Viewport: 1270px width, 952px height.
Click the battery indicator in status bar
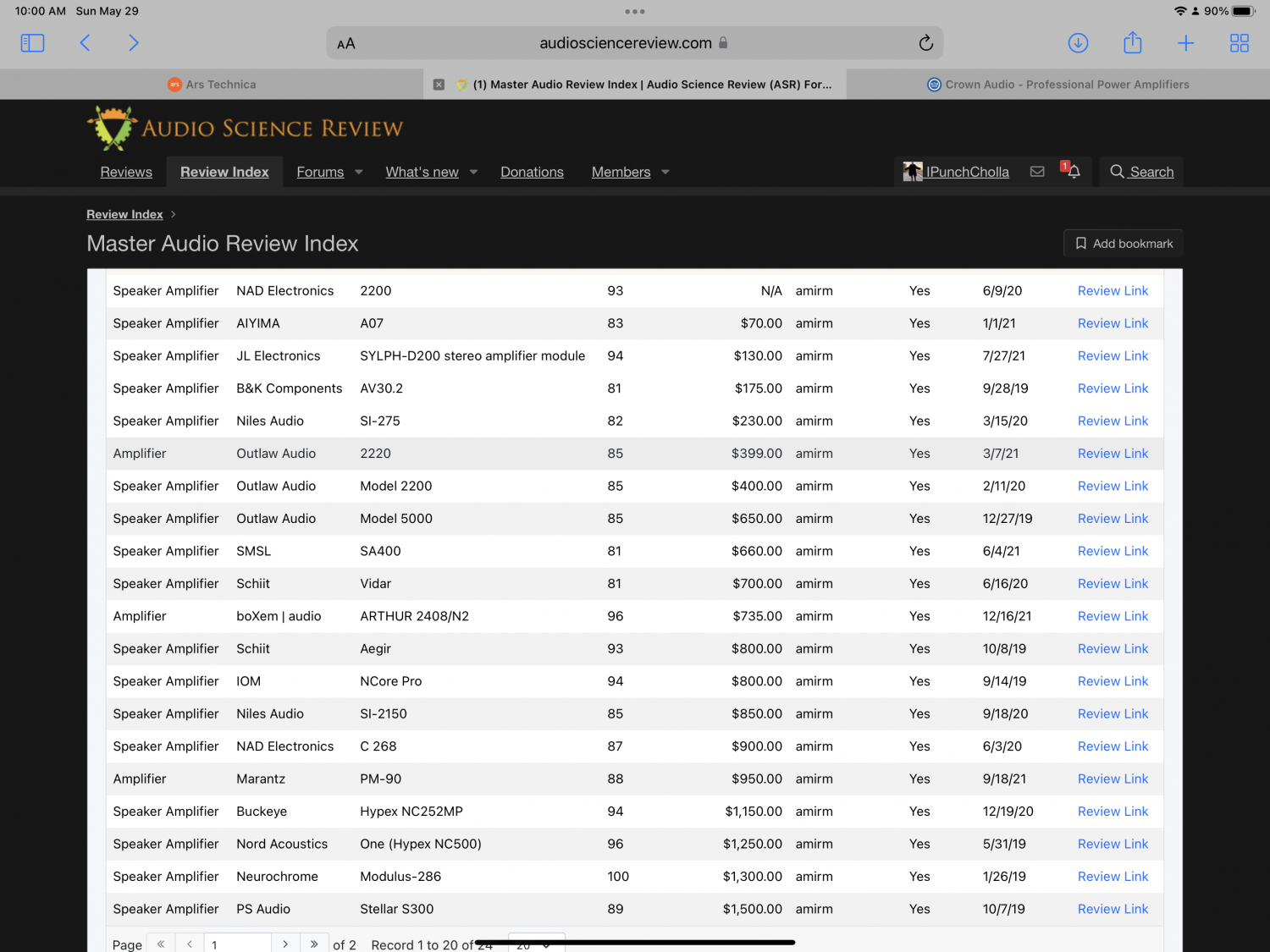click(x=1243, y=11)
